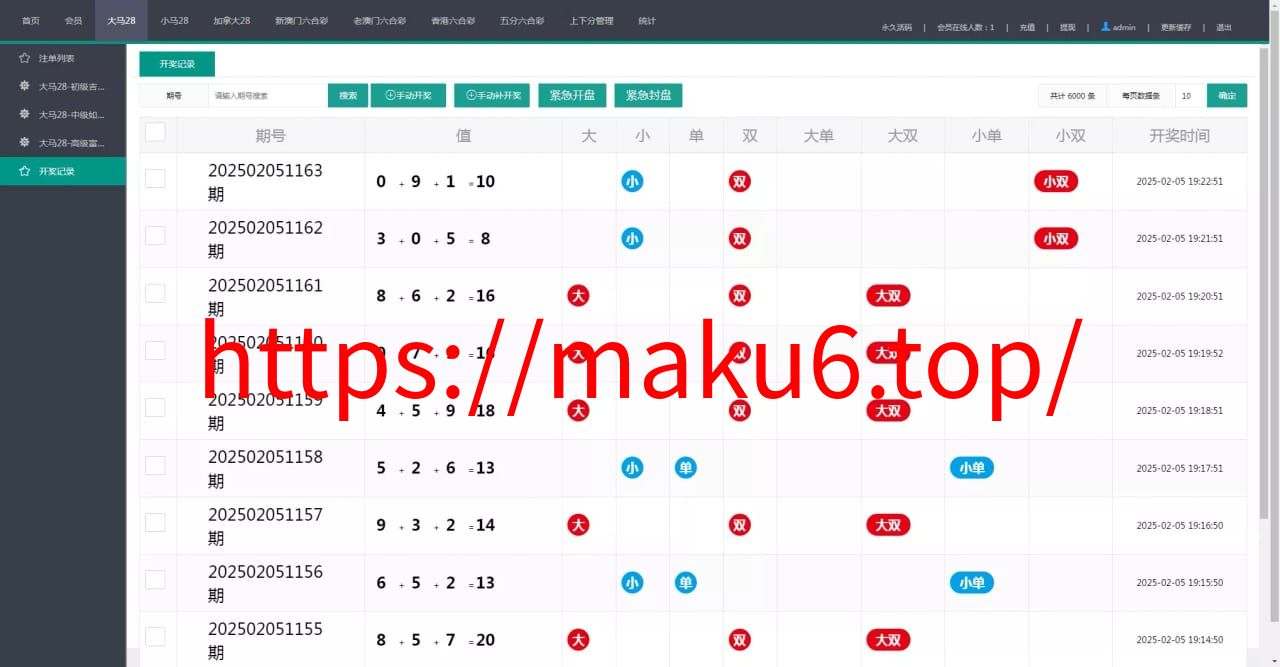Image resolution: width=1280 pixels, height=667 pixels.
Task: Click 大双 badge in row 202502051161
Action: pos(888,295)
